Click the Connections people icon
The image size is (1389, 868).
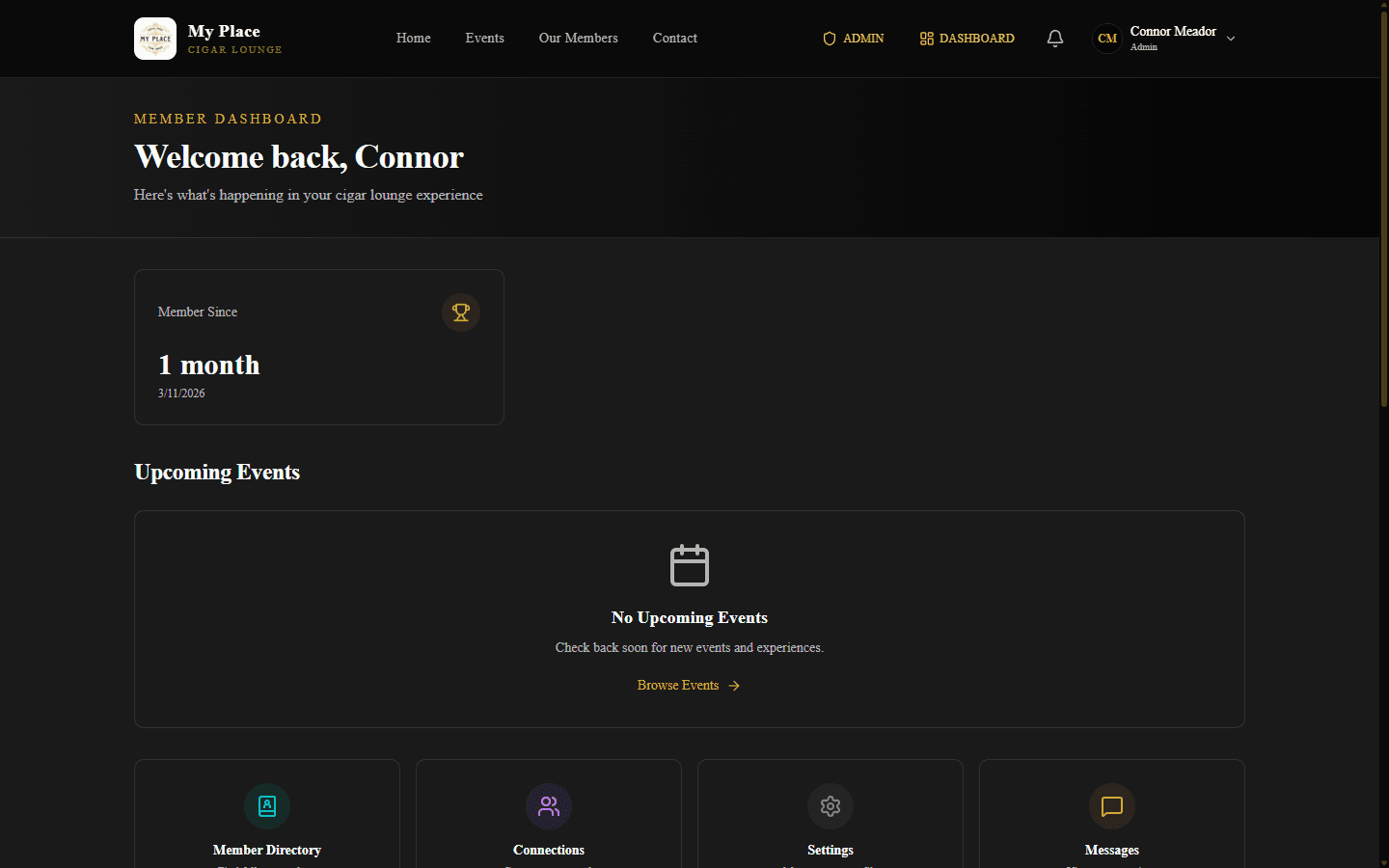point(548,806)
